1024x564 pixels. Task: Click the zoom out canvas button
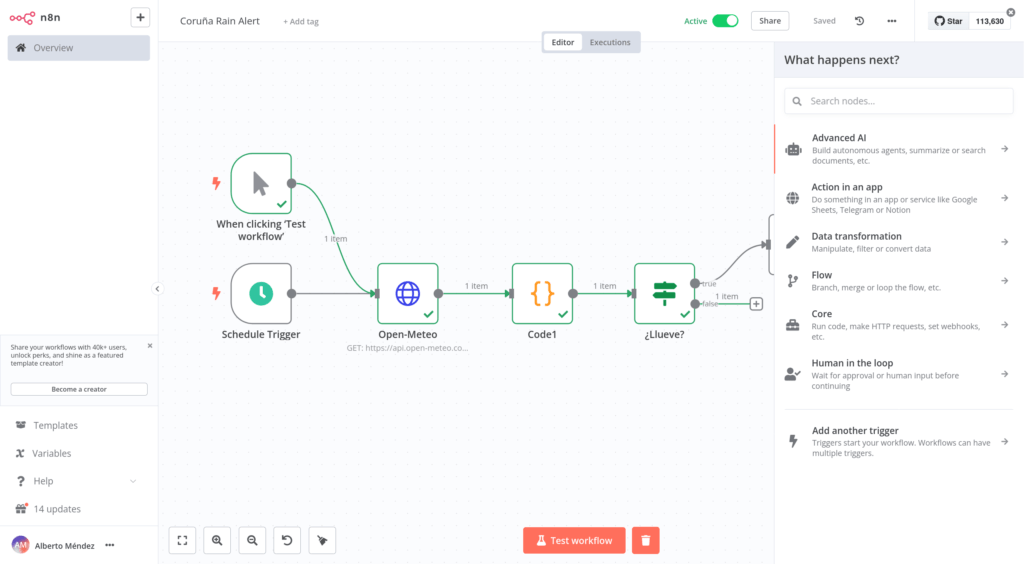252,540
